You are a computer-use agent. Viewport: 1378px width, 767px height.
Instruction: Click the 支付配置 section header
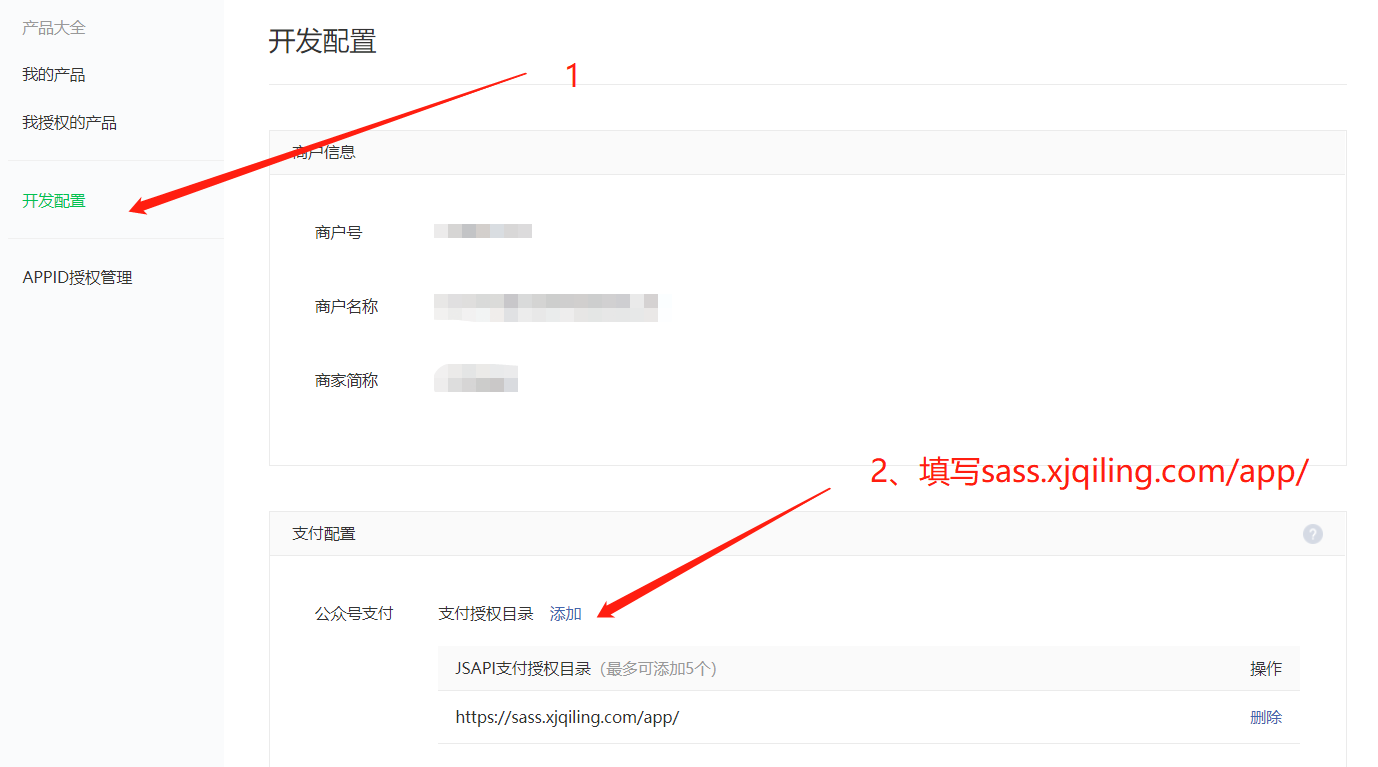pos(324,534)
